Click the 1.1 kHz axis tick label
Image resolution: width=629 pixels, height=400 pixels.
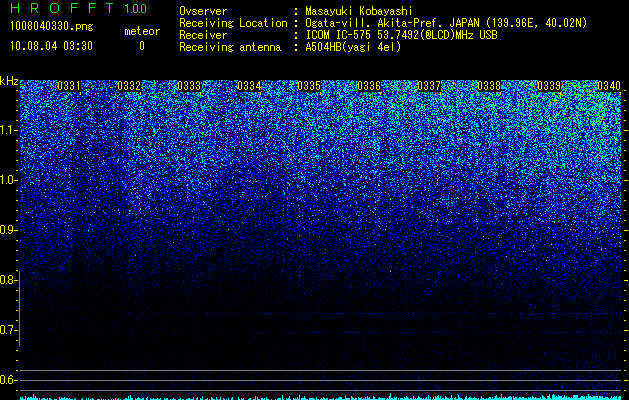[x=7, y=130]
